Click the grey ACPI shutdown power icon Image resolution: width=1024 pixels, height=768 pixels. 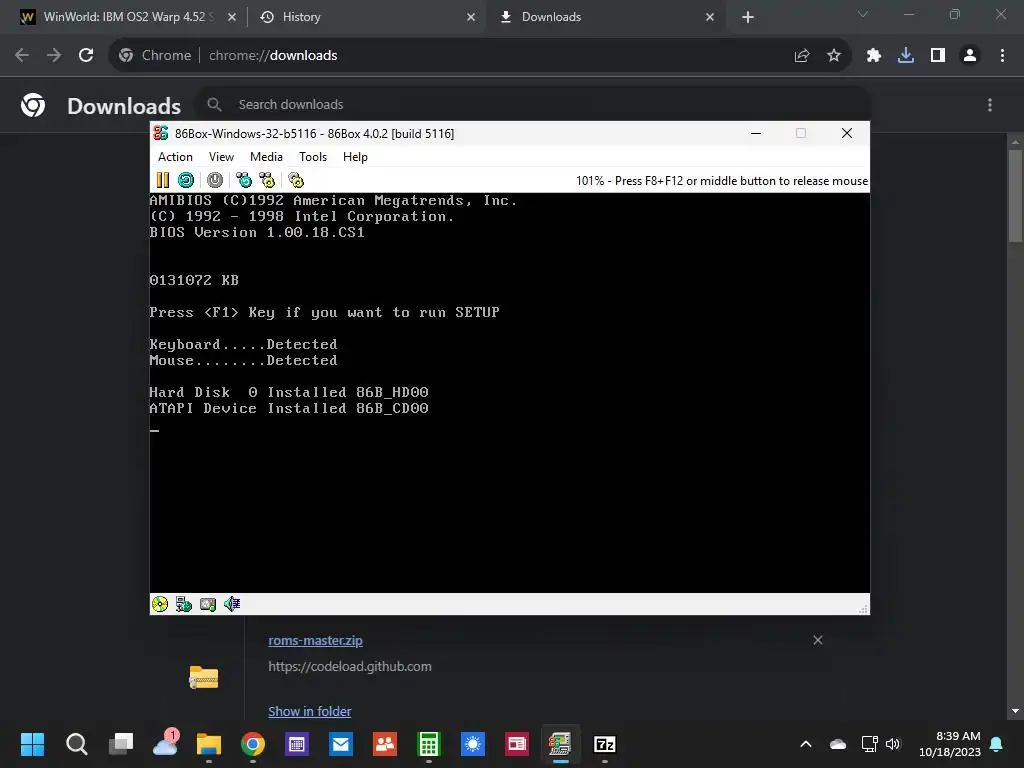[215, 180]
